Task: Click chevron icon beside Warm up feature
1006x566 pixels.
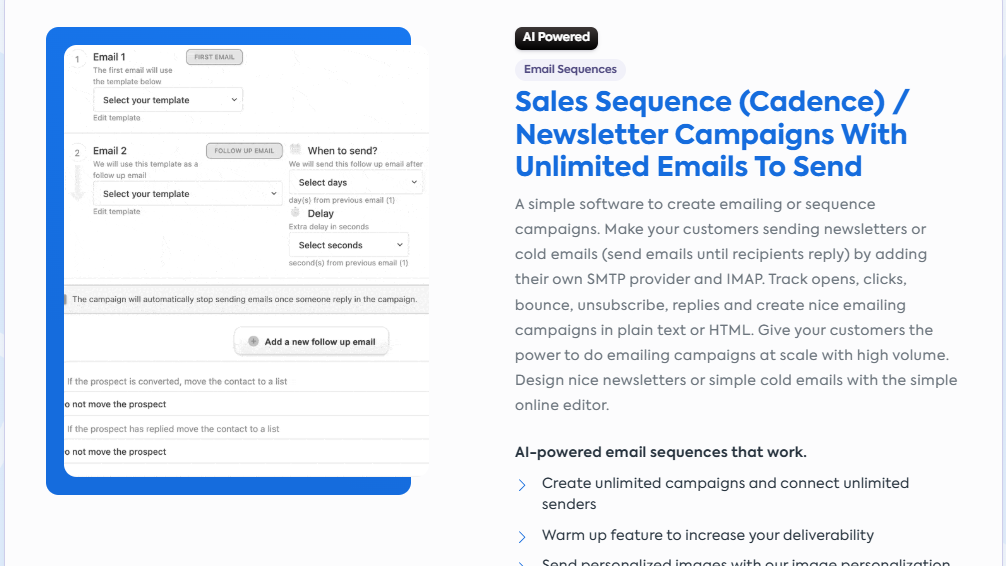Action: pyautogui.click(x=522, y=536)
